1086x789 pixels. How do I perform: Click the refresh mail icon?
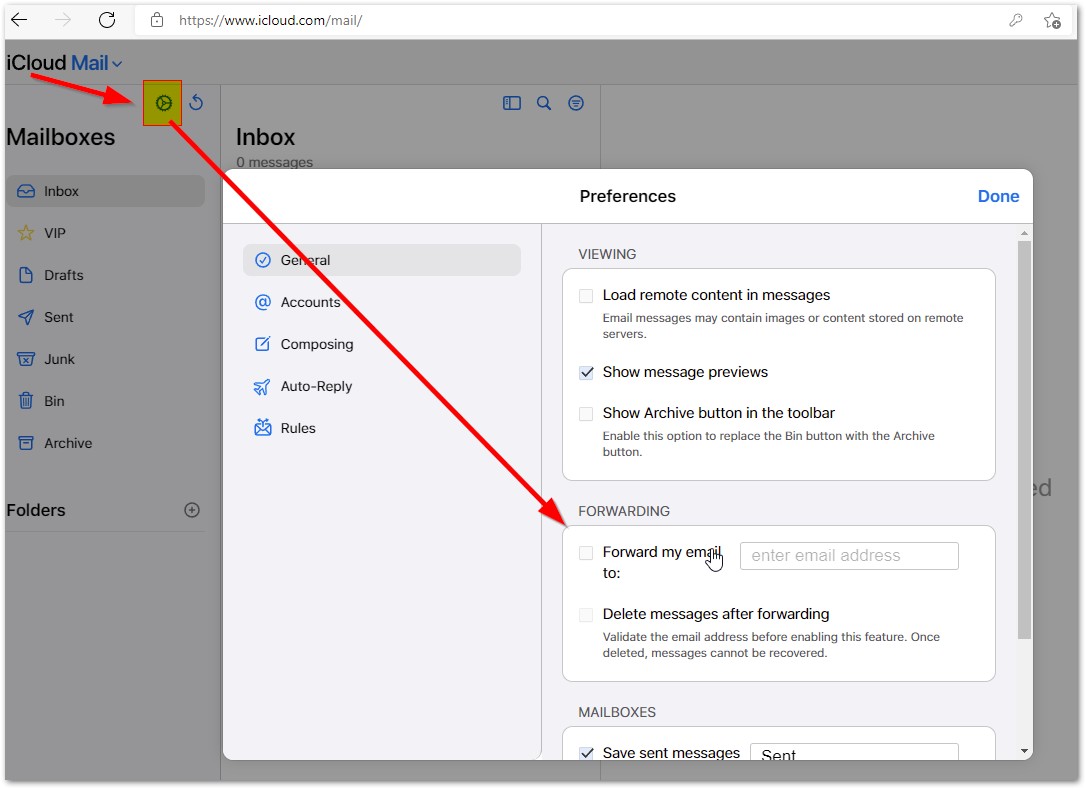(x=196, y=103)
